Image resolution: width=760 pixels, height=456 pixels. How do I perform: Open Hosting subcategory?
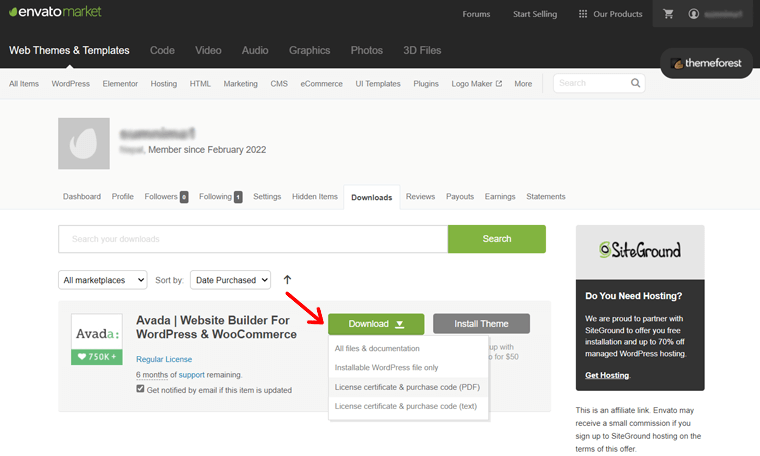click(164, 84)
